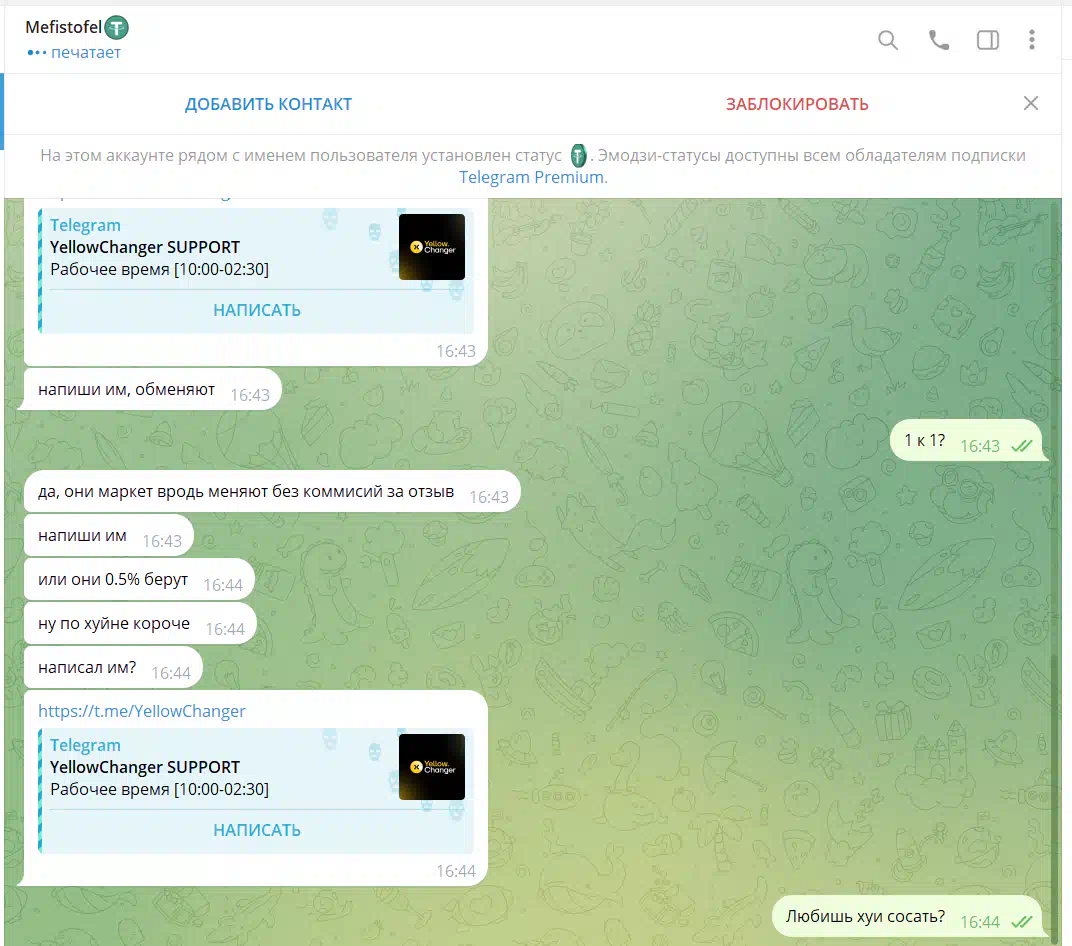Open YellowChanger thumbnail in 16:44 preview card
Viewport: 1072px width, 946px height.
(x=431, y=767)
